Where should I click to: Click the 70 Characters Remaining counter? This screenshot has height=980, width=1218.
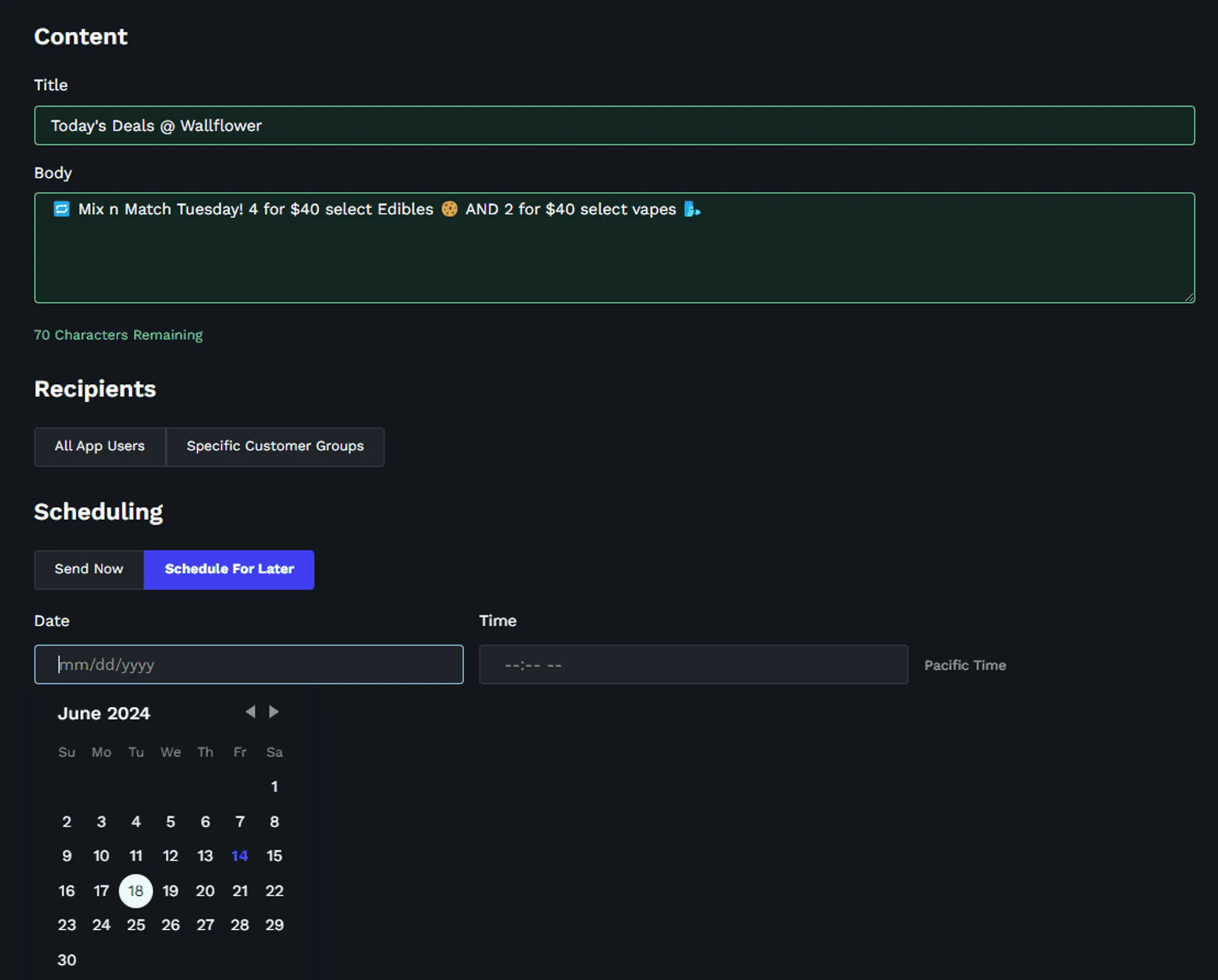(118, 335)
